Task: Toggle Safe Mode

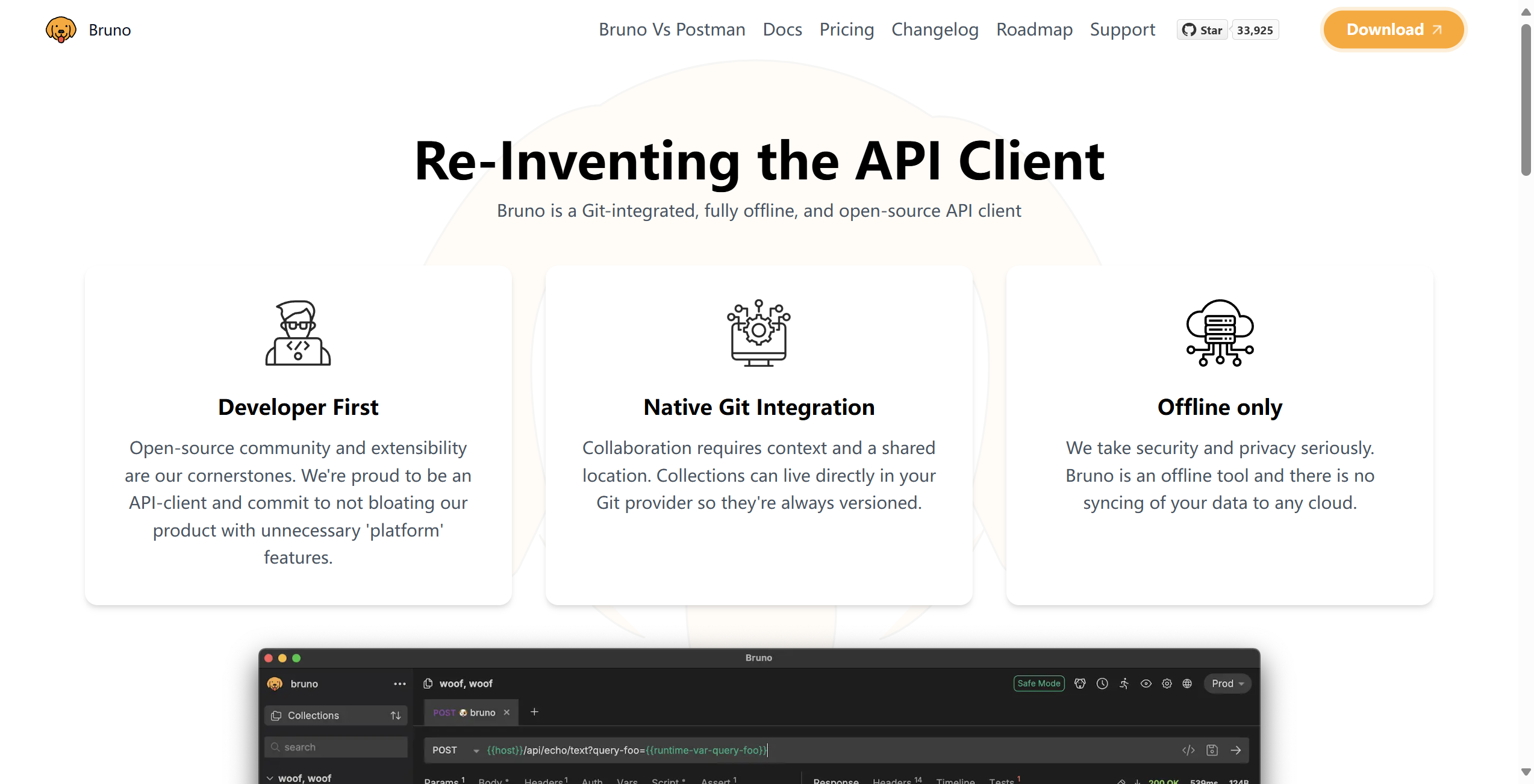Action: (x=1038, y=683)
